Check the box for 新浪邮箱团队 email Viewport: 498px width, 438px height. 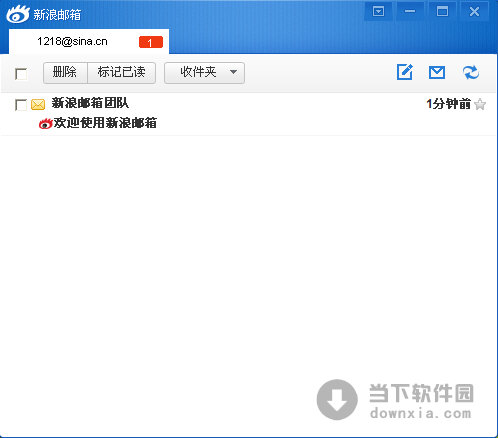pos(21,105)
